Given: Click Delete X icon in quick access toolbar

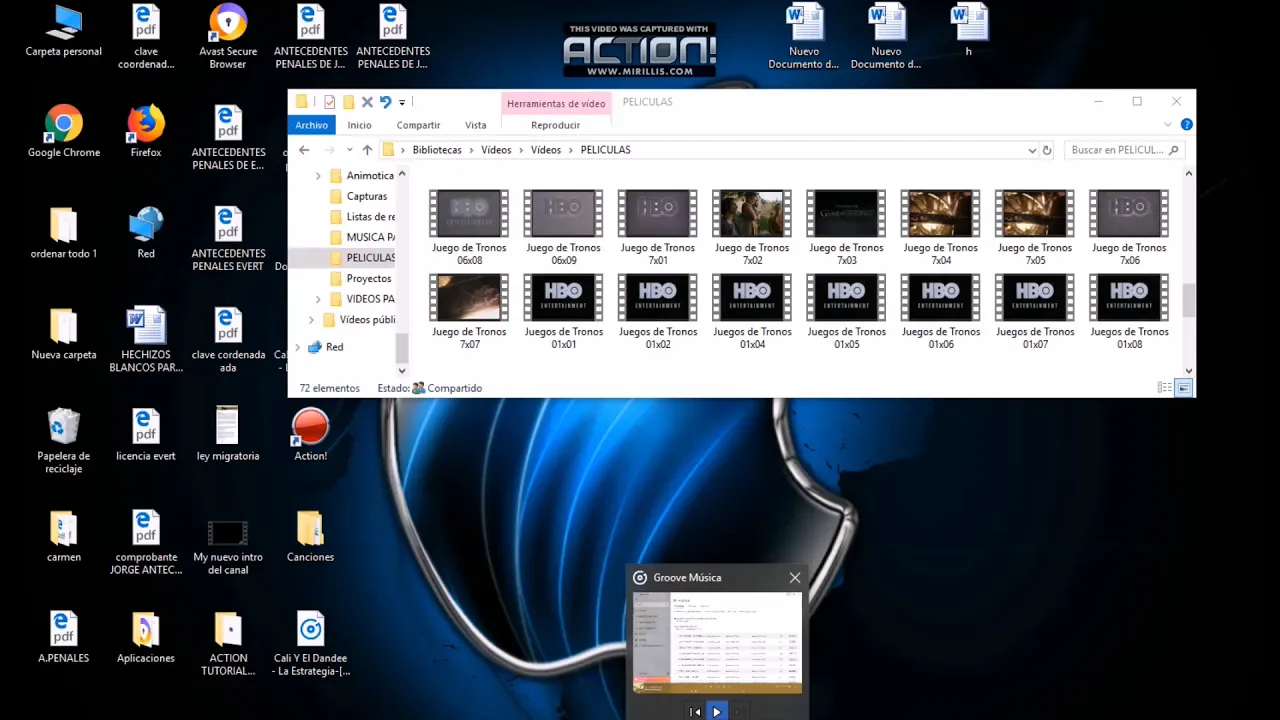Looking at the screenshot, I should 367,102.
